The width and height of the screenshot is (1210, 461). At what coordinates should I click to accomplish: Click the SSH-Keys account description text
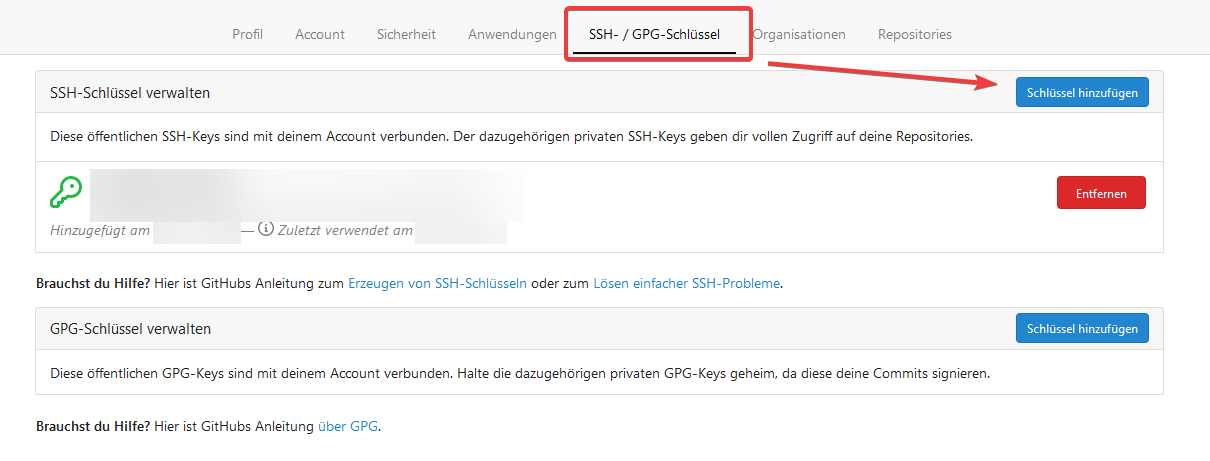pos(511,136)
